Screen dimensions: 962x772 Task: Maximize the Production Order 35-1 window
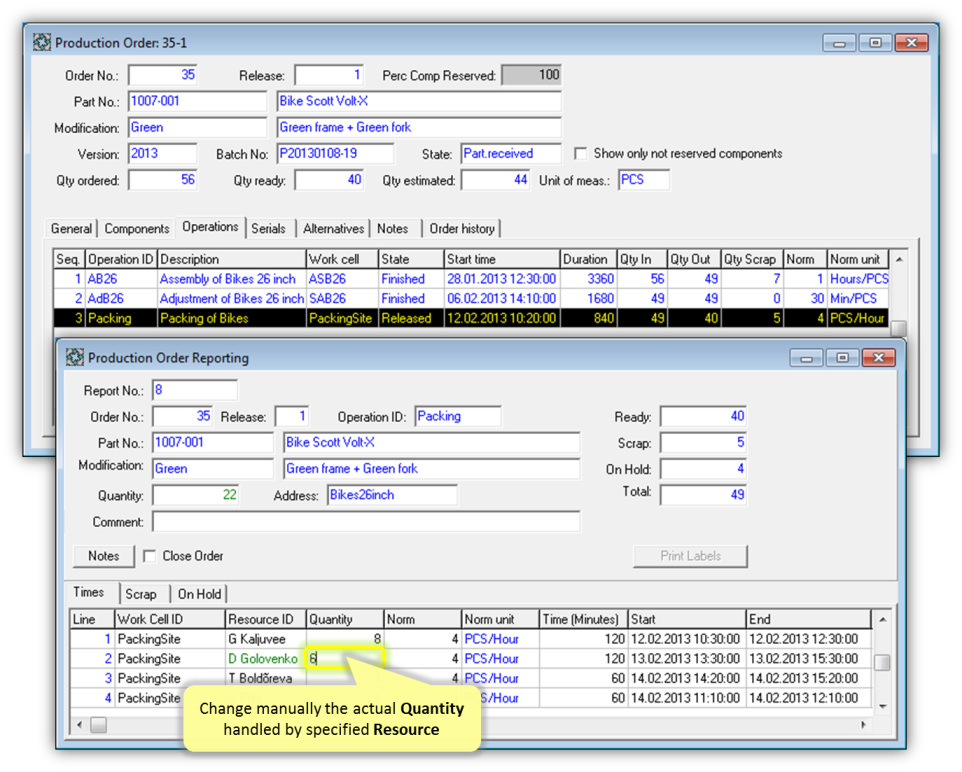pyautogui.click(x=875, y=43)
